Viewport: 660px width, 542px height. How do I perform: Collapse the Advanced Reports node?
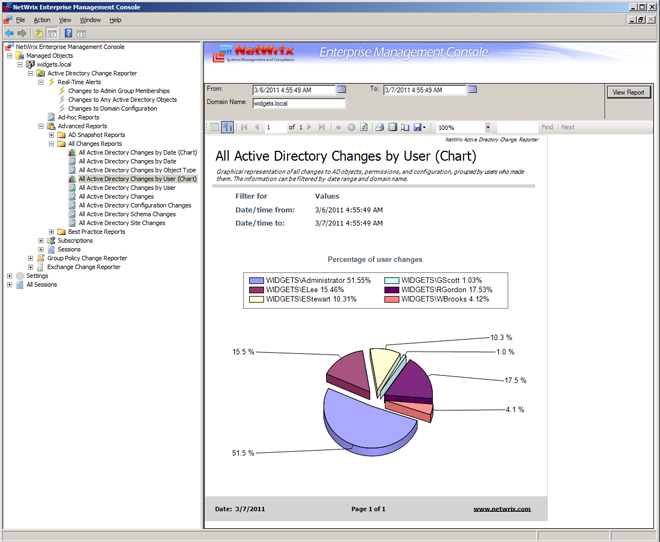tap(41, 126)
